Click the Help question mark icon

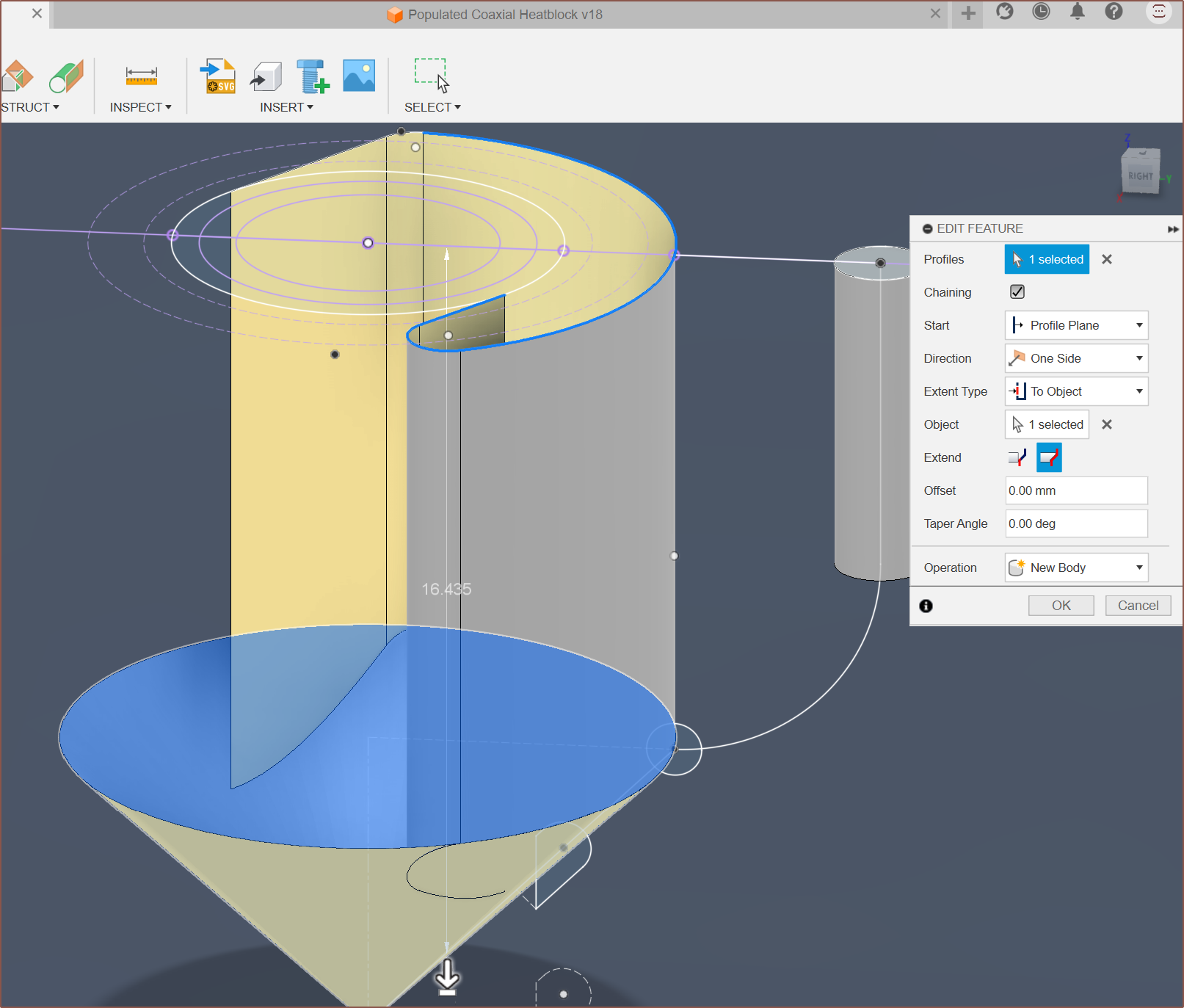click(1114, 12)
